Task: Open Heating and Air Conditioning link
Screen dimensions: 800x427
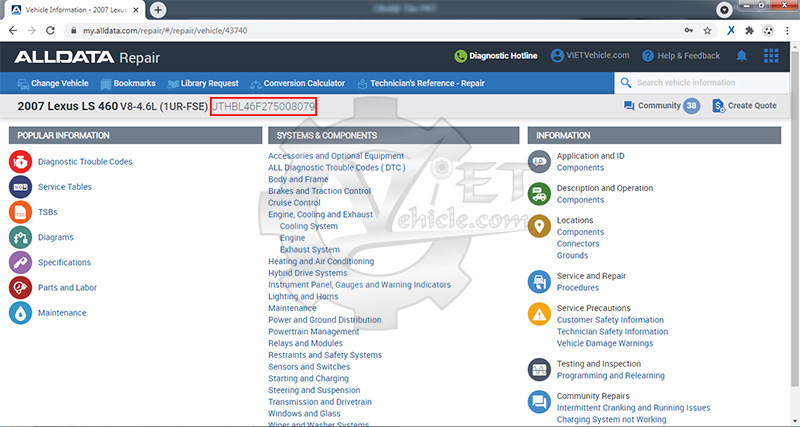Action: (321, 261)
